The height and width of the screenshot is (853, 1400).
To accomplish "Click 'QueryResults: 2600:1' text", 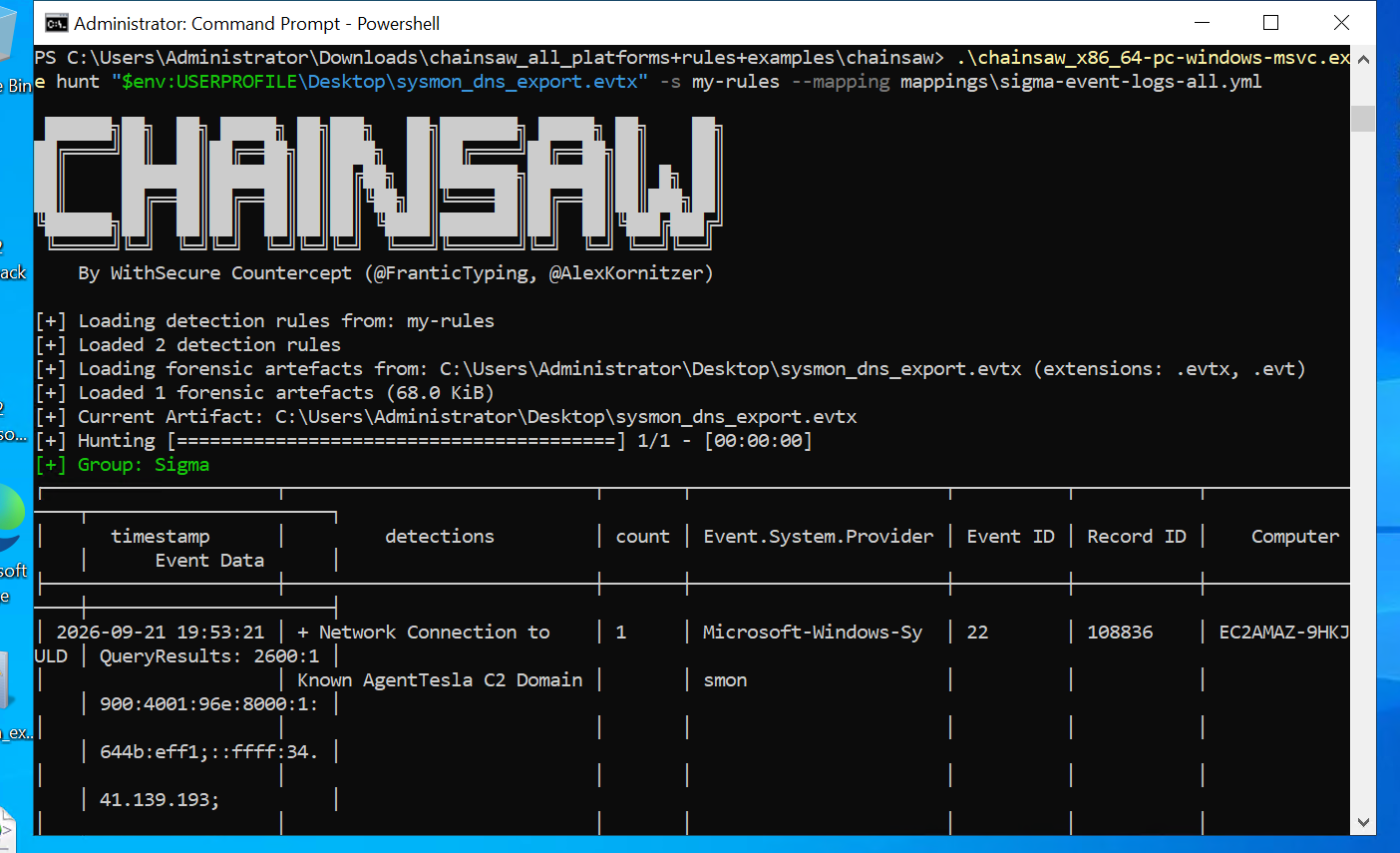I will [x=209, y=655].
